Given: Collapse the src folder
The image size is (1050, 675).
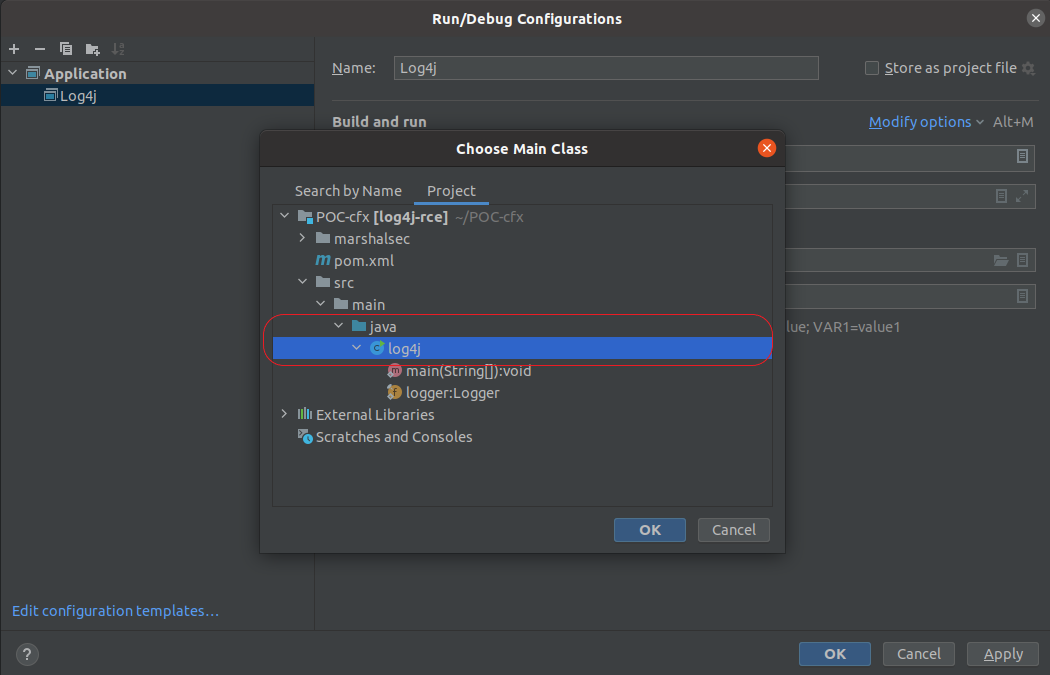Looking at the screenshot, I should coord(303,282).
